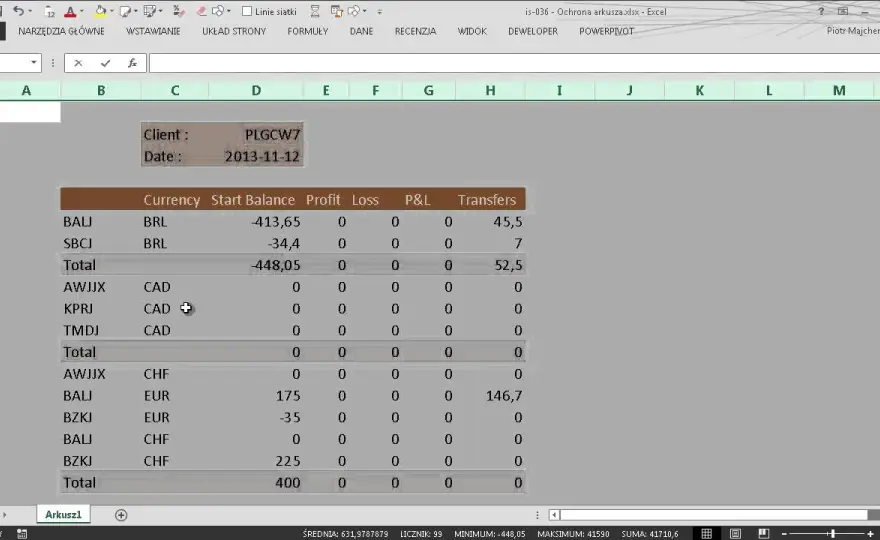Open the DEWELOPER tab
The width and height of the screenshot is (880, 540).
[x=533, y=31]
